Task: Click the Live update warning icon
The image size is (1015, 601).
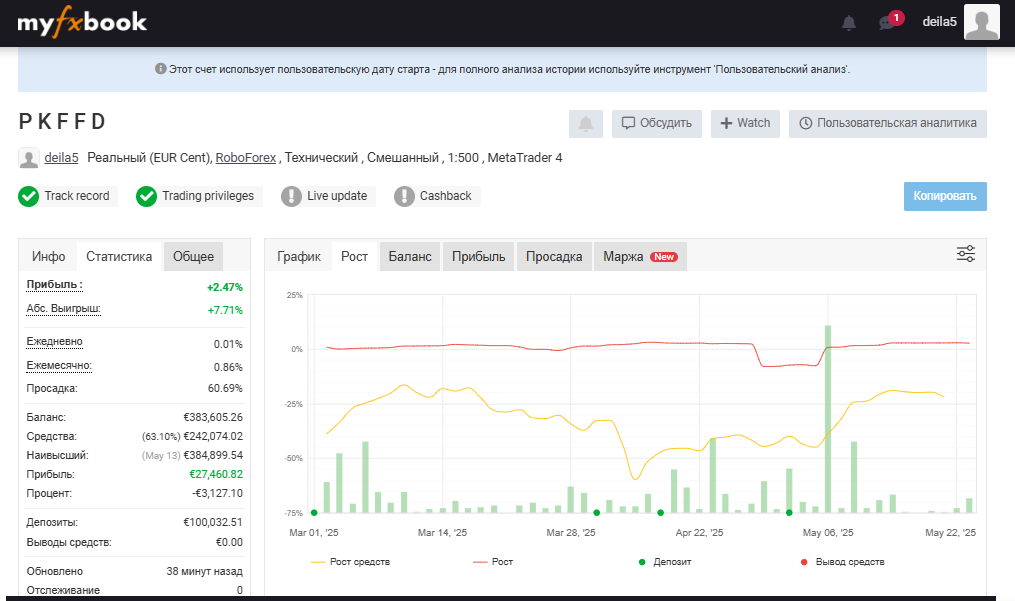Action: [x=291, y=196]
